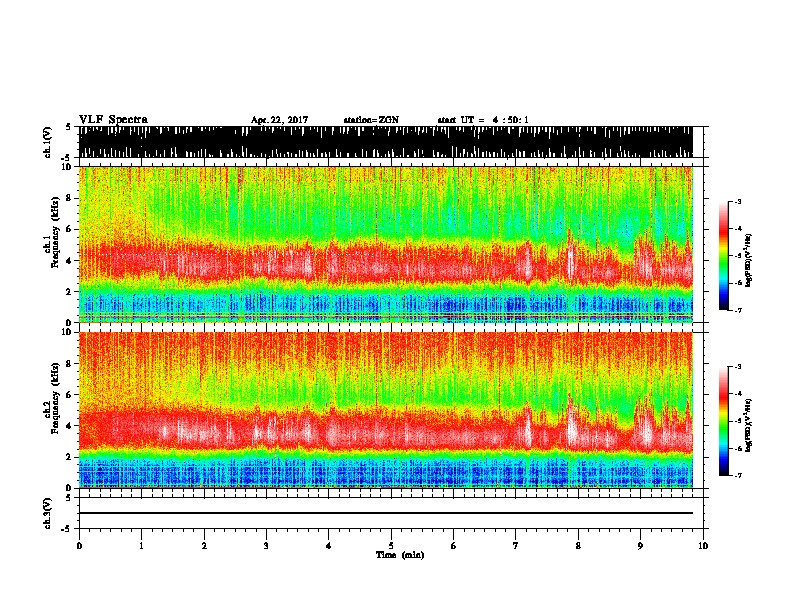This screenshot has width=792, height=612.
Task: Click the ch.2 spectrogram color scale bar
Action: tap(724, 421)
